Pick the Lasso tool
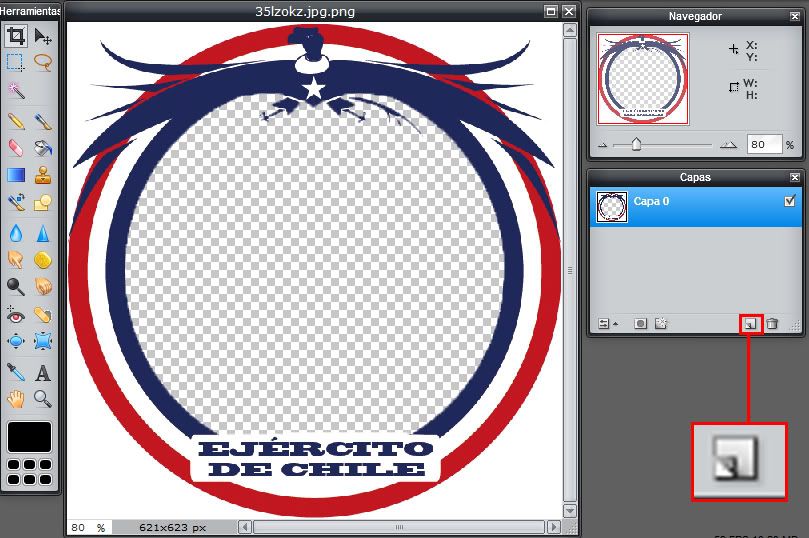Viewport: 809px width, 538px height. (43, 62)
